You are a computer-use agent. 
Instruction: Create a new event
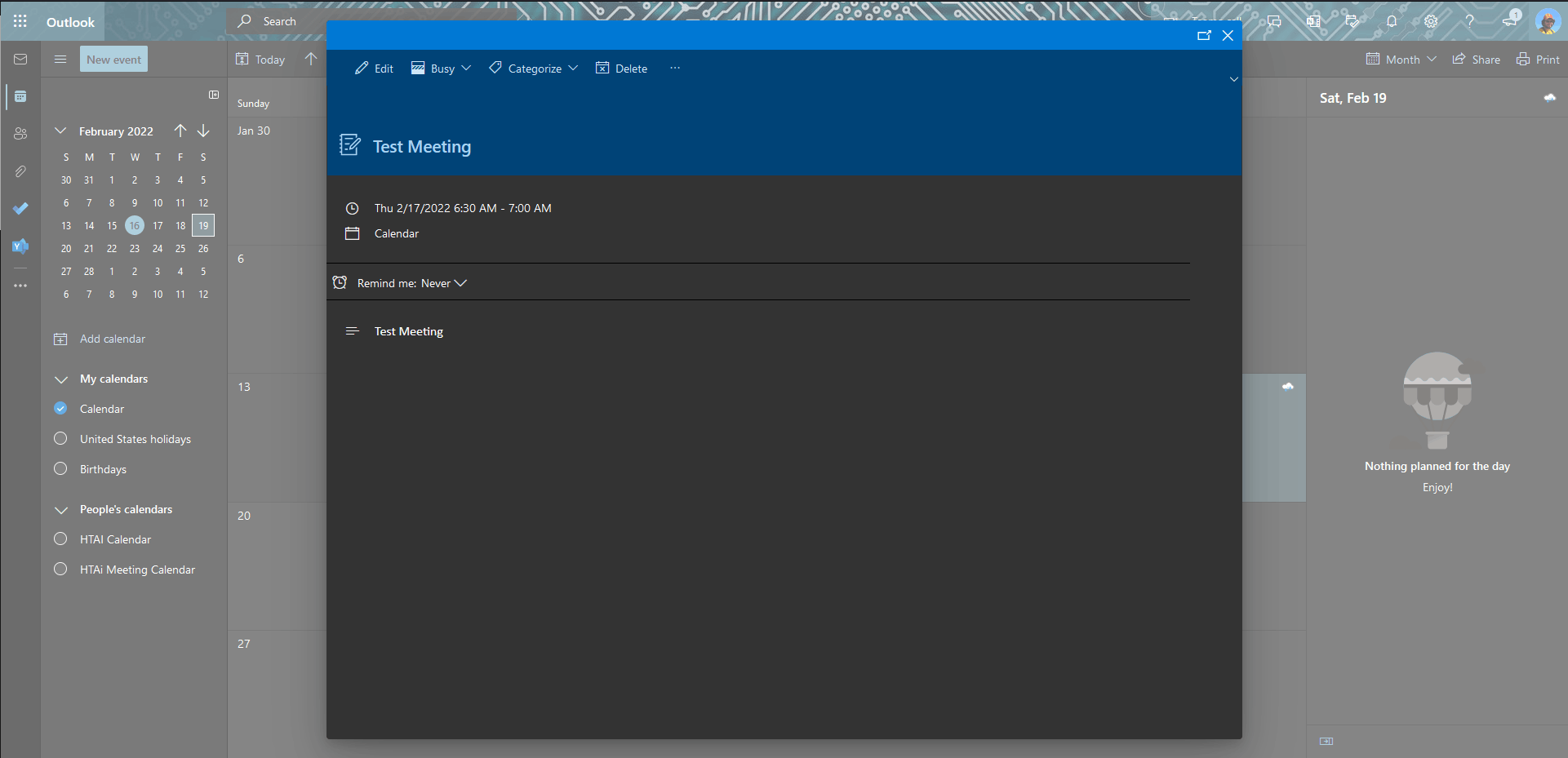[x=113, y=59]
